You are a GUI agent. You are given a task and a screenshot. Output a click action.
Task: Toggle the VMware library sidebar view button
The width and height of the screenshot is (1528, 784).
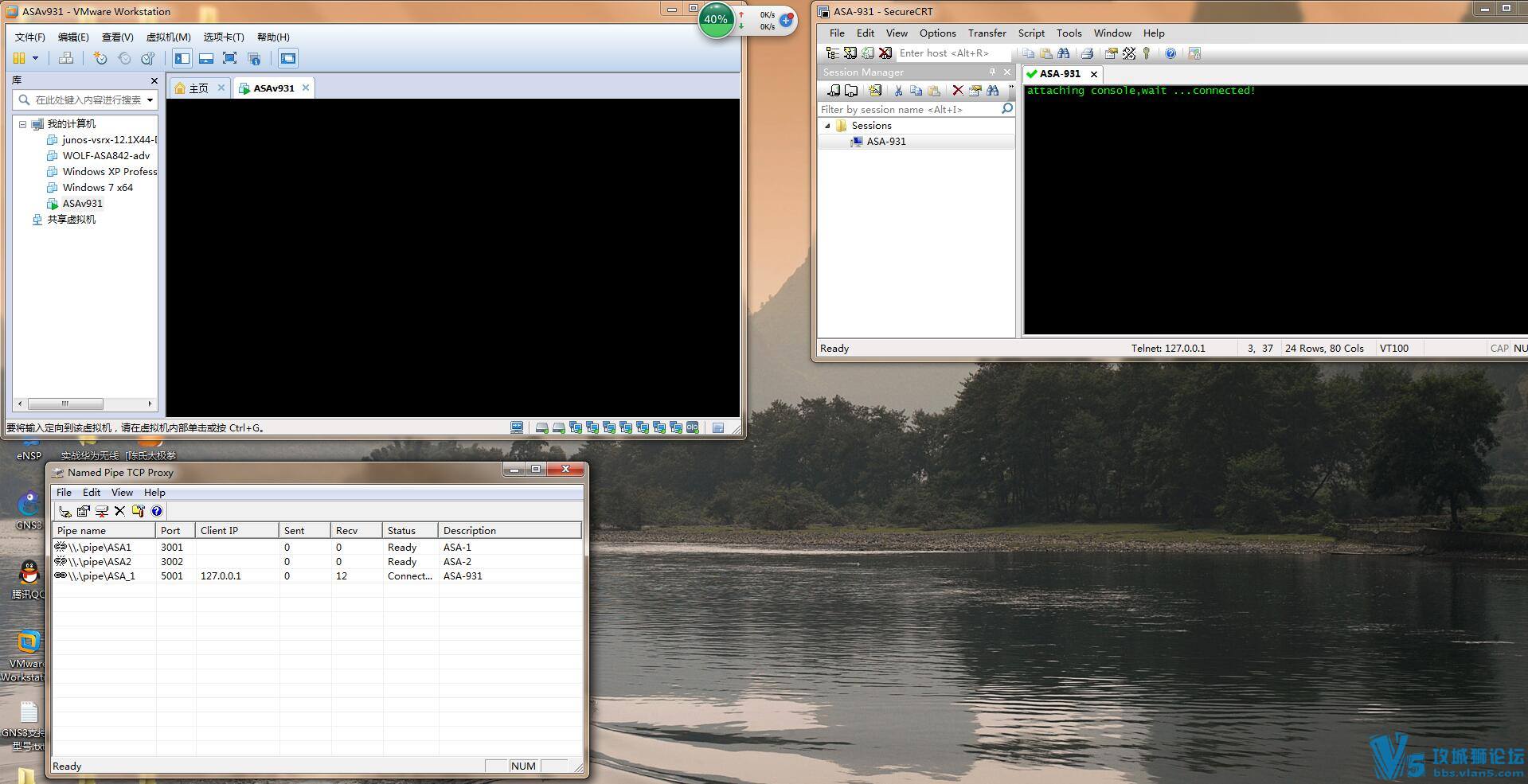(182, 58)
